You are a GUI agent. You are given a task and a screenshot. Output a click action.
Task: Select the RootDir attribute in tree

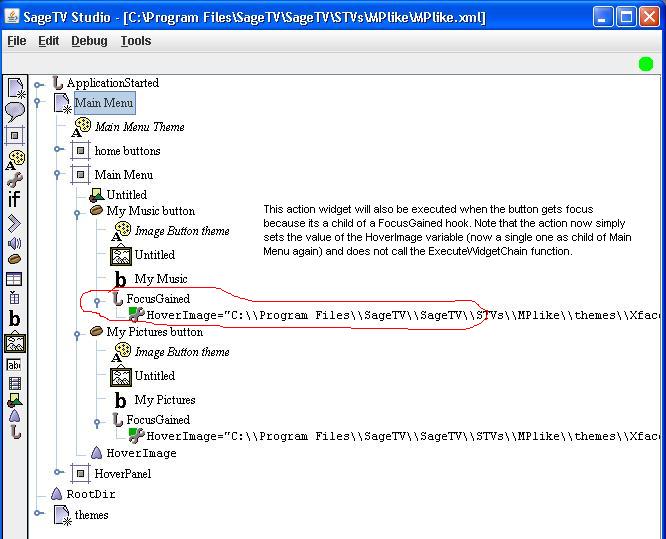(x=90, y=494)
